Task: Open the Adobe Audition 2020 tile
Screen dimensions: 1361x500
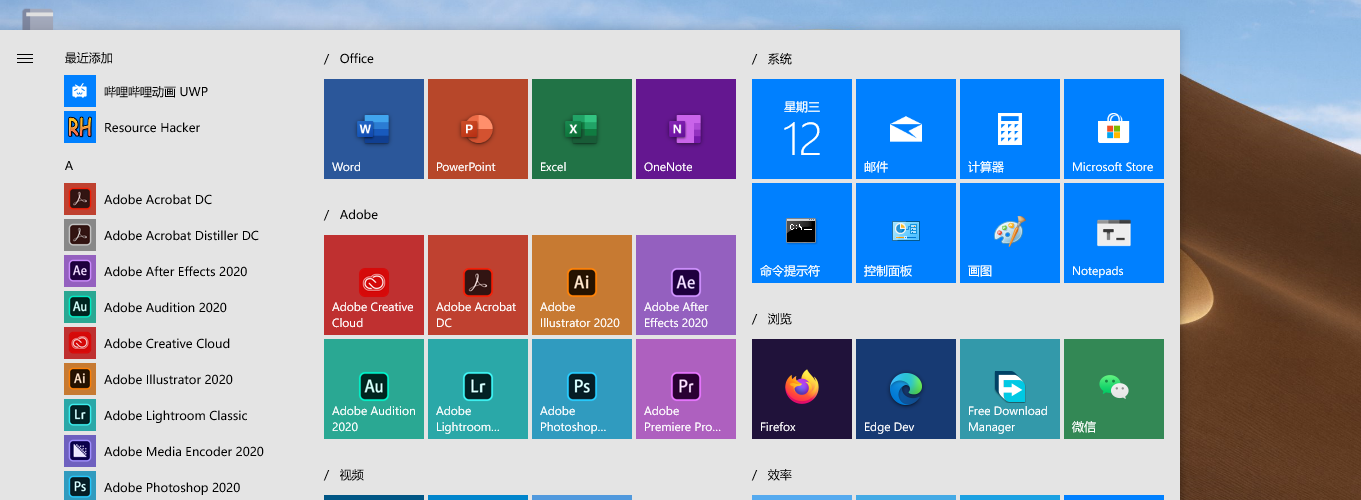Action: coord(374,389)
